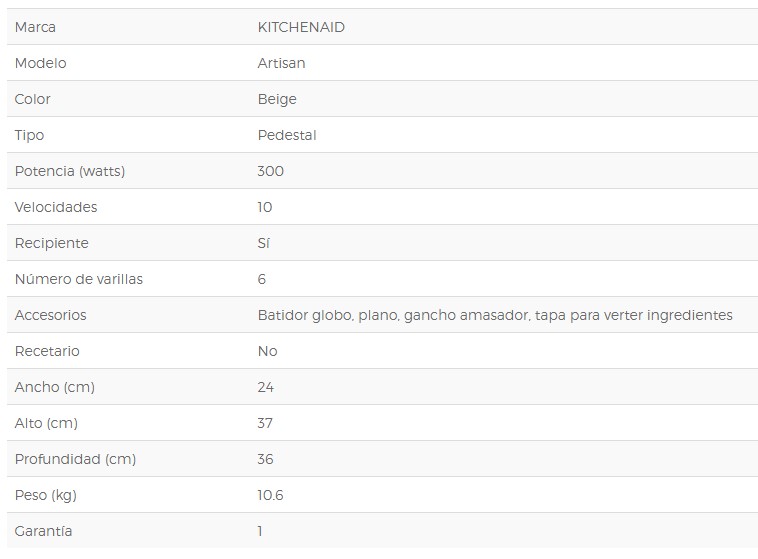758x559 pixels.
Task: Click the Profundidad (cm) label
Action: 75,459
